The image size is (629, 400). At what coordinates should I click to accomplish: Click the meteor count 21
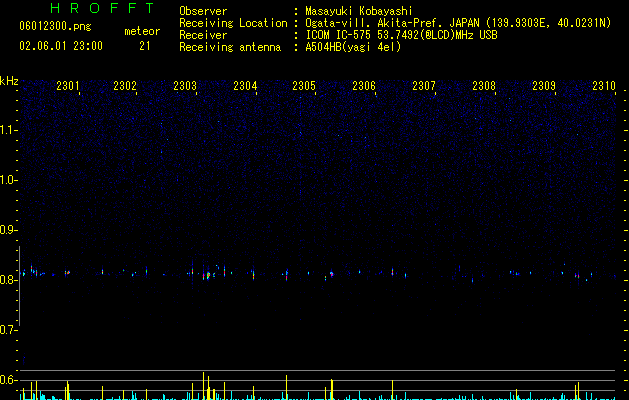pyautogui.click(x=145, y=46)
